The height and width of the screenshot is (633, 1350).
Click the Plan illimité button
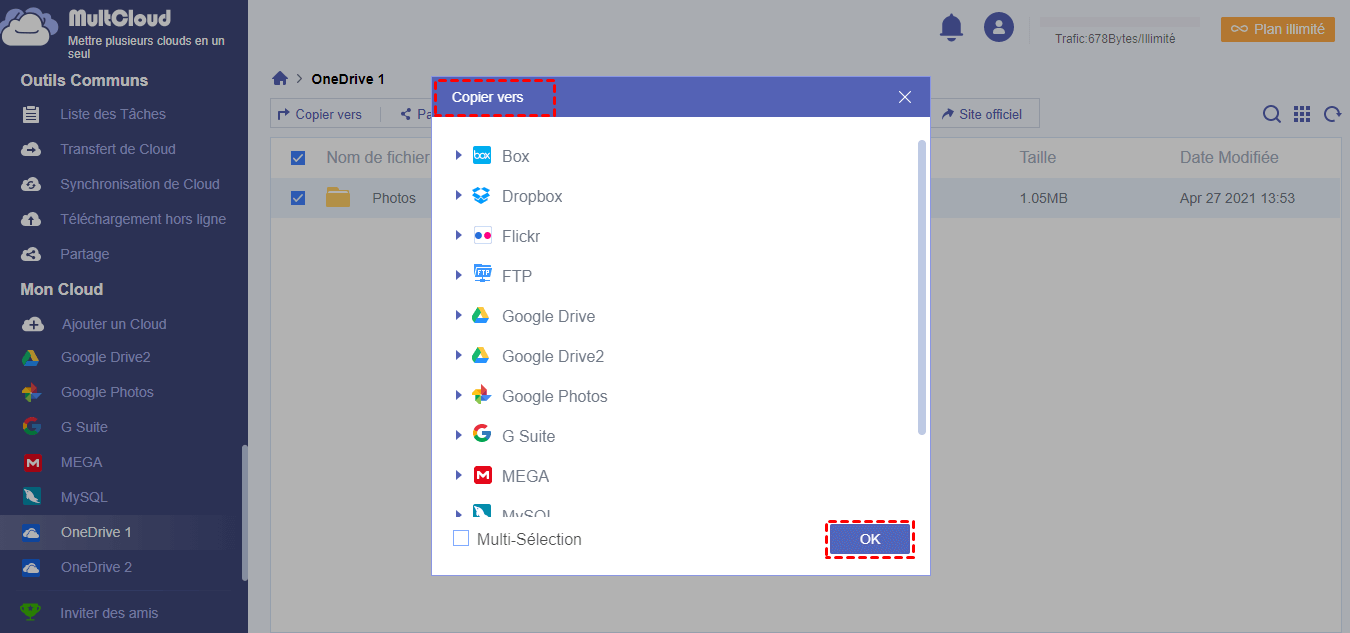(x=1278, y=29)
